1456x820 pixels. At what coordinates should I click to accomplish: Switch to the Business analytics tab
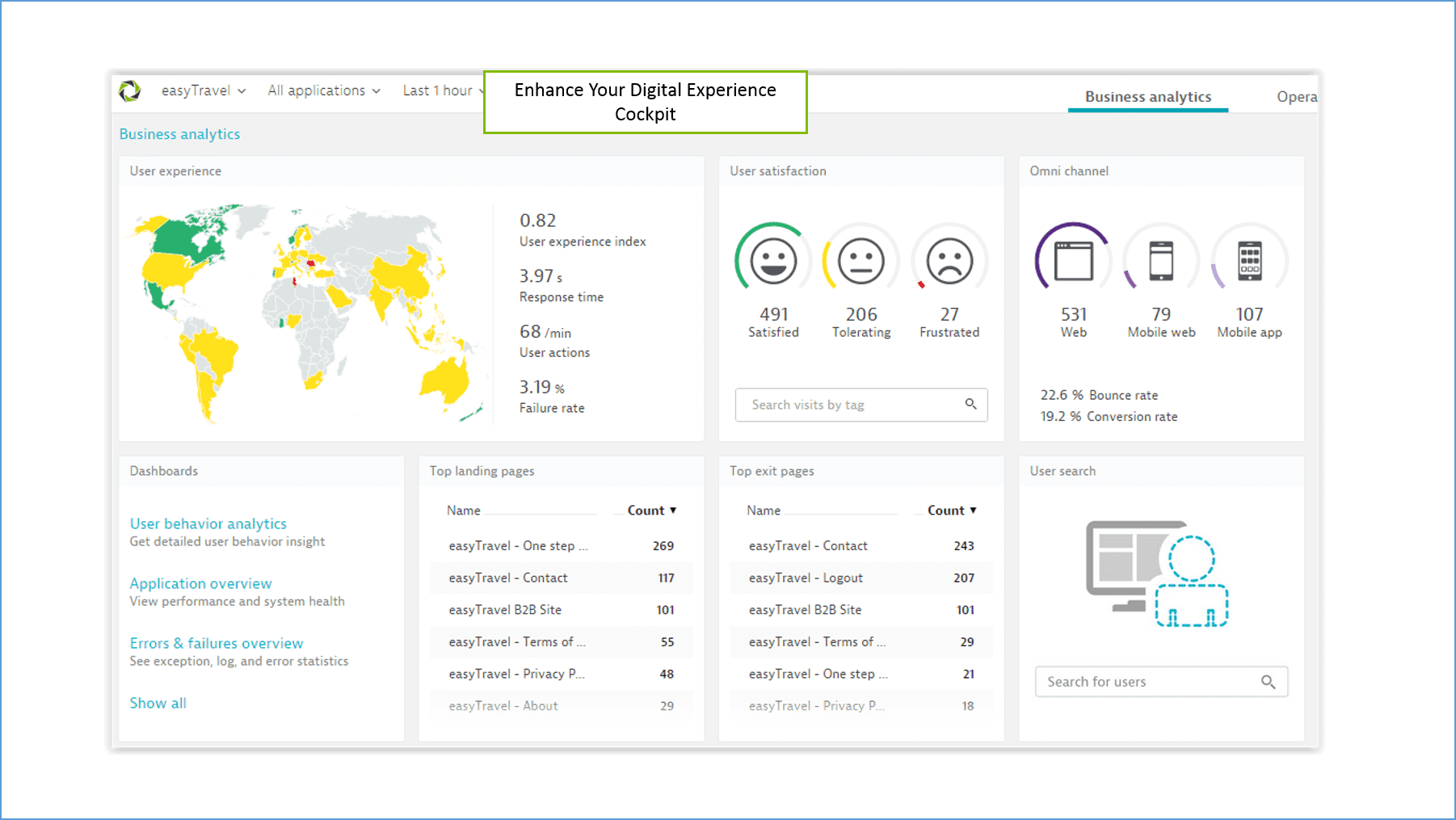pos(1147,97)
